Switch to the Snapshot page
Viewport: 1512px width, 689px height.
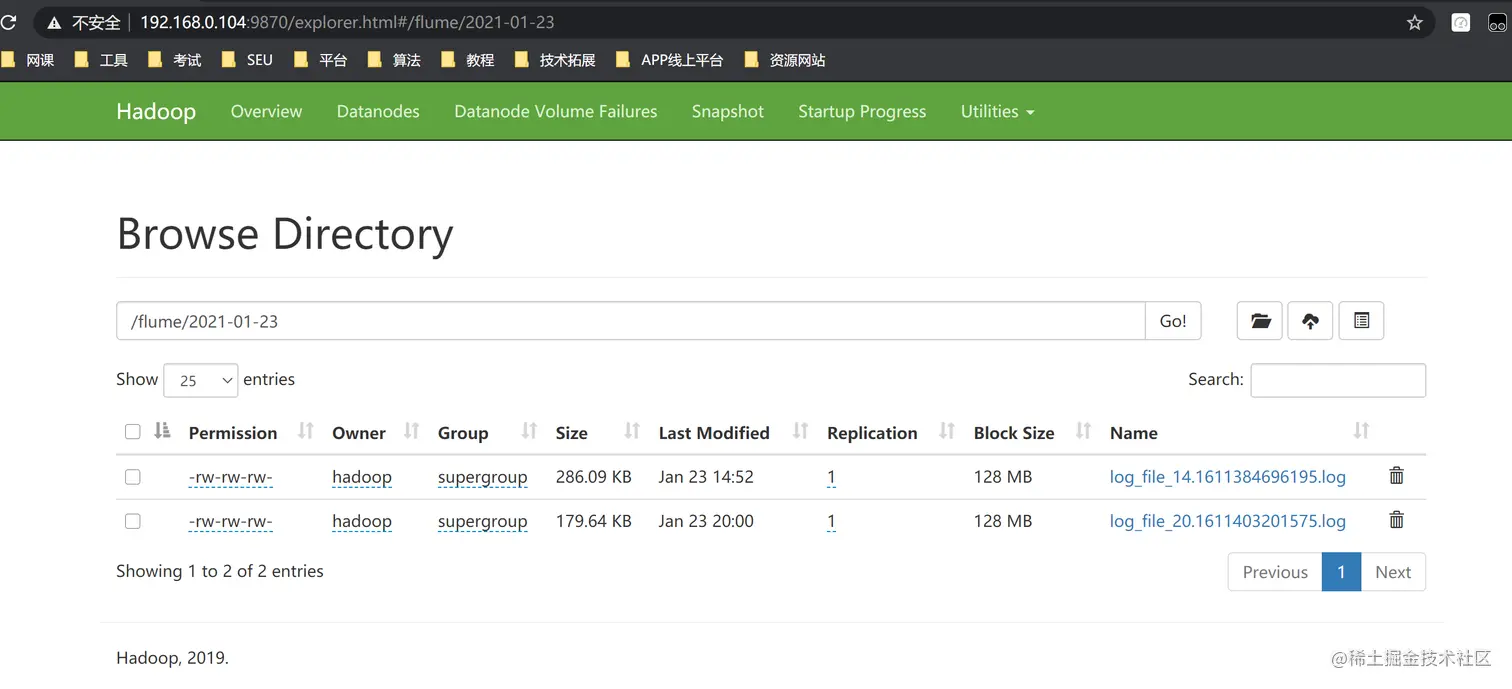[x=728, y=111]
